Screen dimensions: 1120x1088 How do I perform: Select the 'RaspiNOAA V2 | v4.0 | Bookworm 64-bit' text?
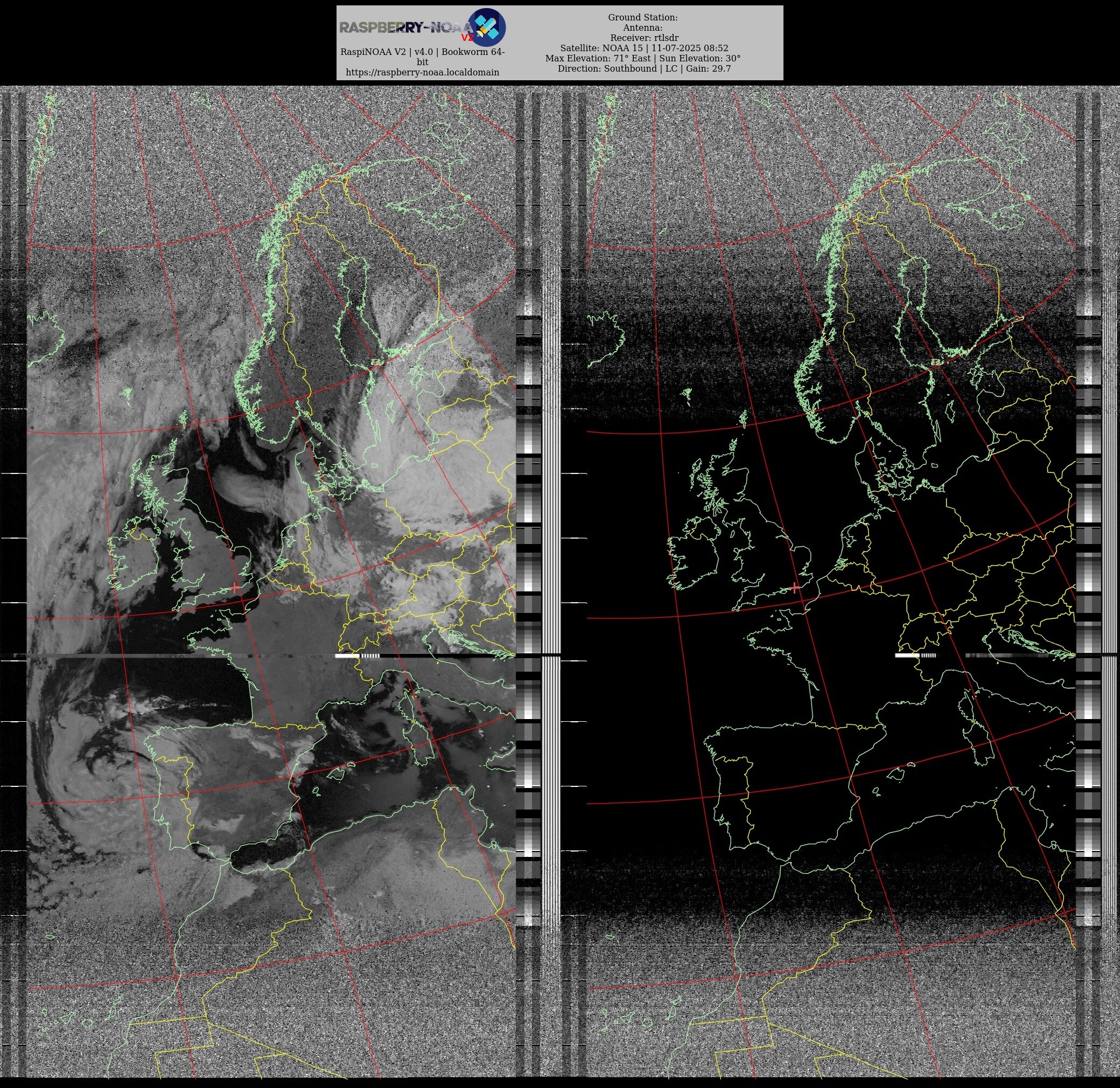click(x=422, y=57)
